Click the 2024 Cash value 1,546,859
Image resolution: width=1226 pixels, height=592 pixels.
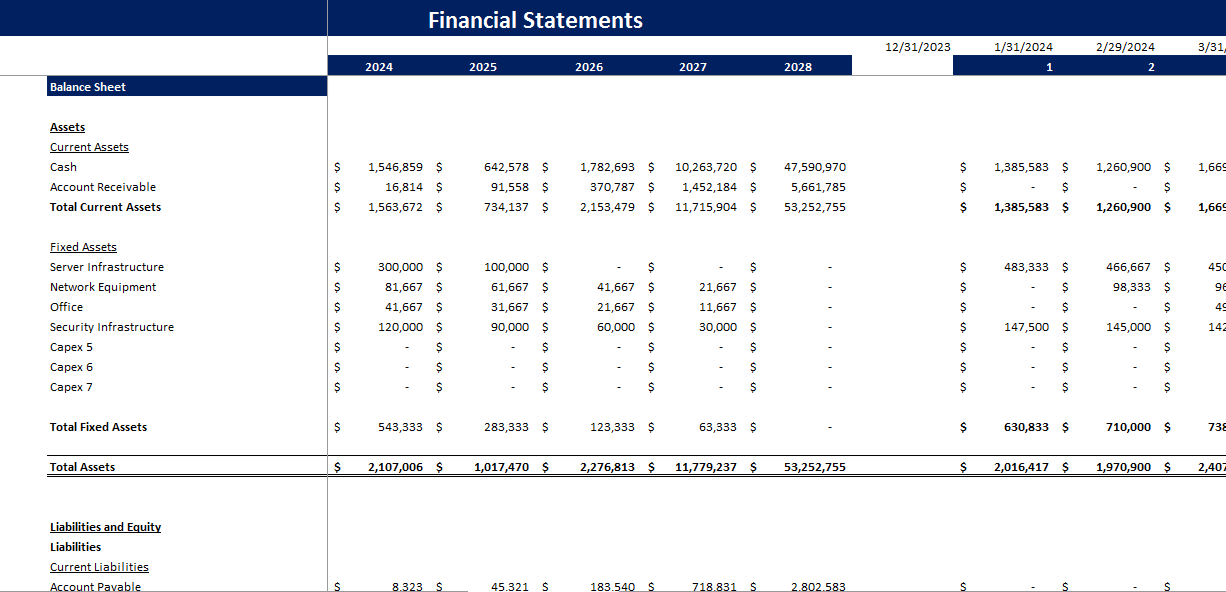click(396, 167)
